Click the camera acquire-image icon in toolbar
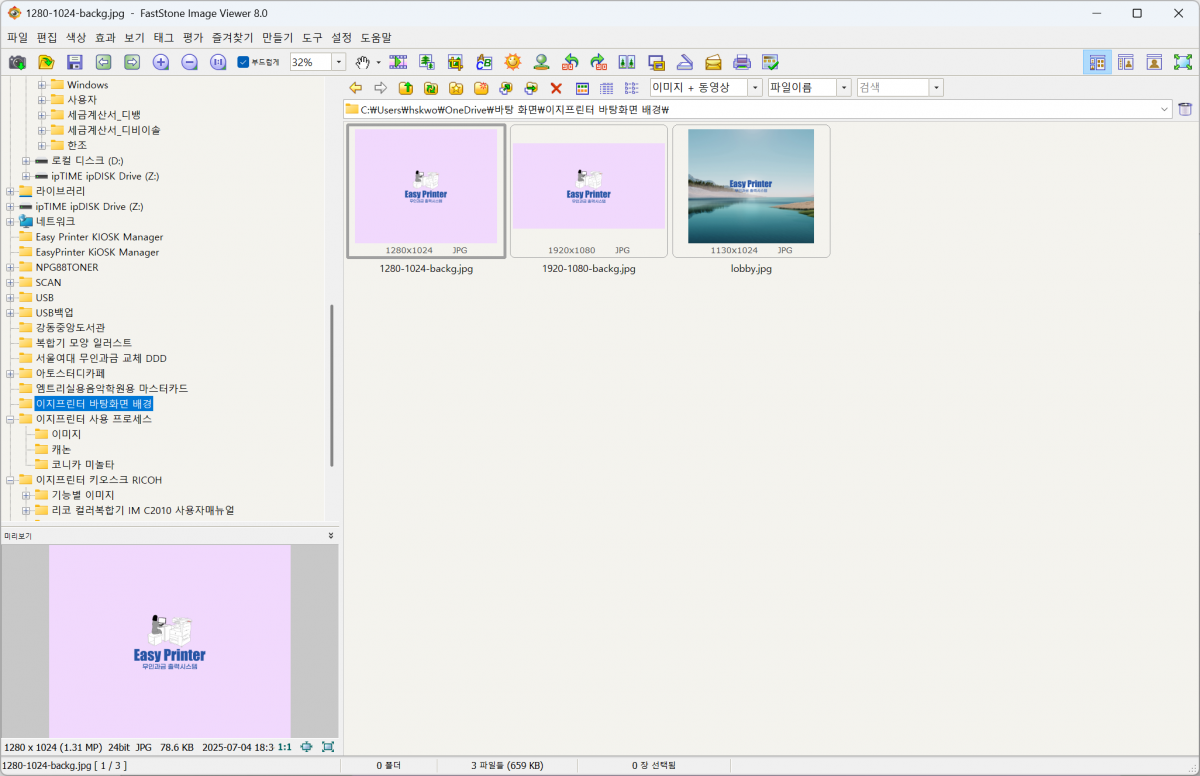Image resolution: width=1200 pixels, height=776 pixels. coord(17,62)
